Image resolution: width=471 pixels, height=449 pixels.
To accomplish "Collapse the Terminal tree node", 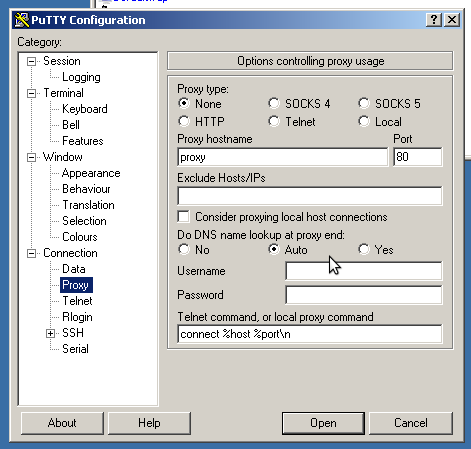I will 31,93.
